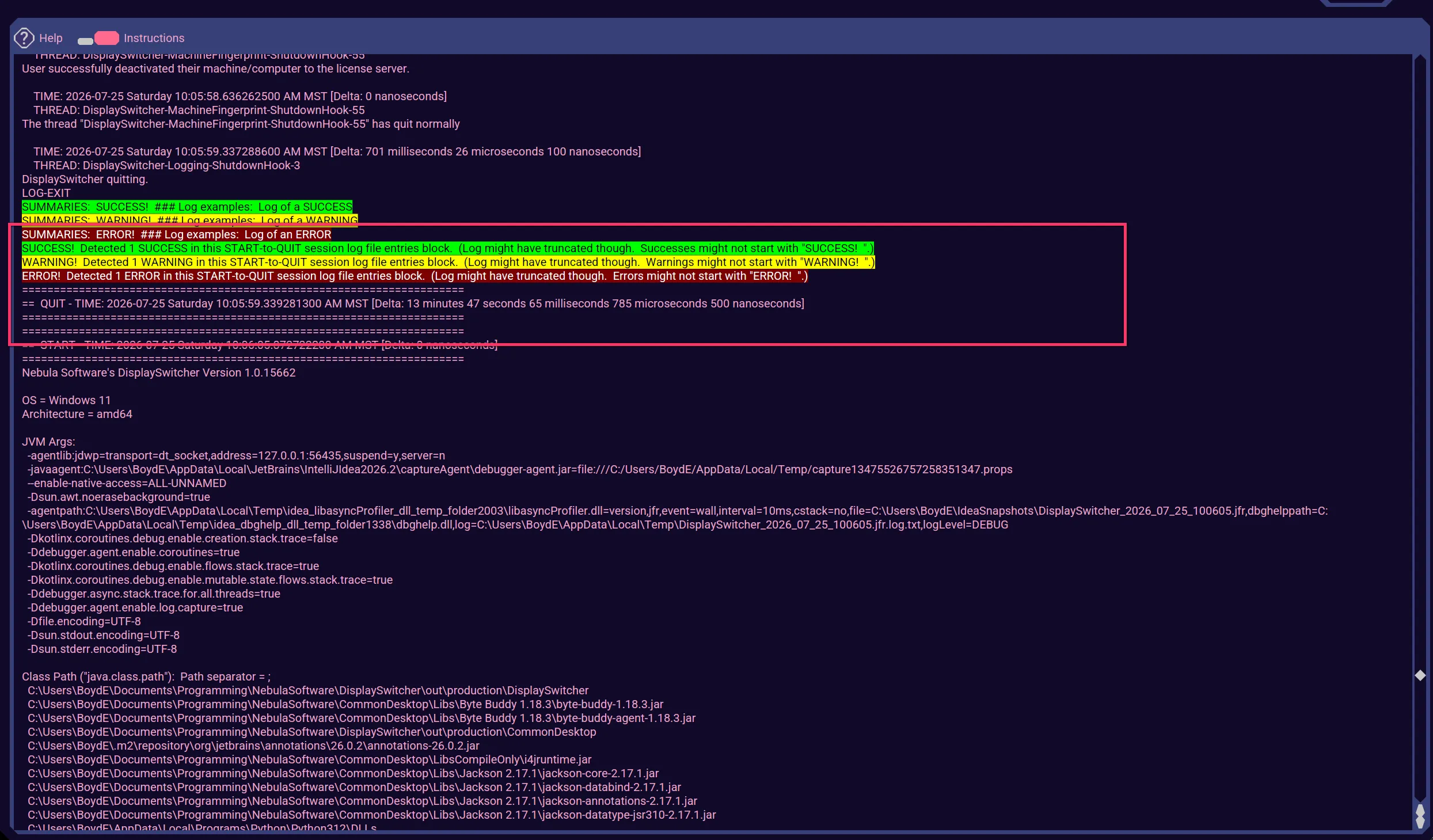Click the red 'SUMMARIES: ERROR!' log line
The image size is (1433, 840).
pyautogui.click(x=176, y=234)
